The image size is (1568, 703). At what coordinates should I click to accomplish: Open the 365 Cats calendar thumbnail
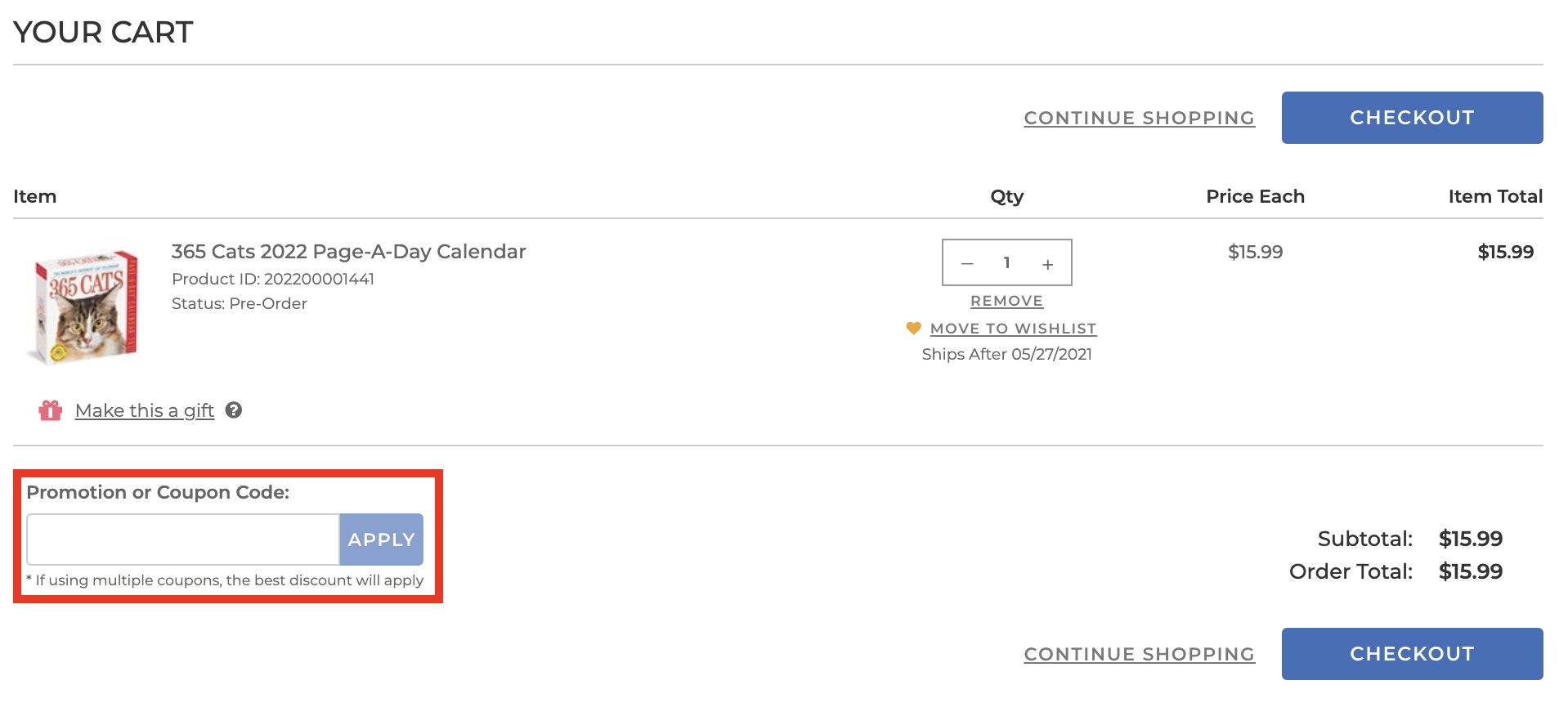click(x=85, y=307)
